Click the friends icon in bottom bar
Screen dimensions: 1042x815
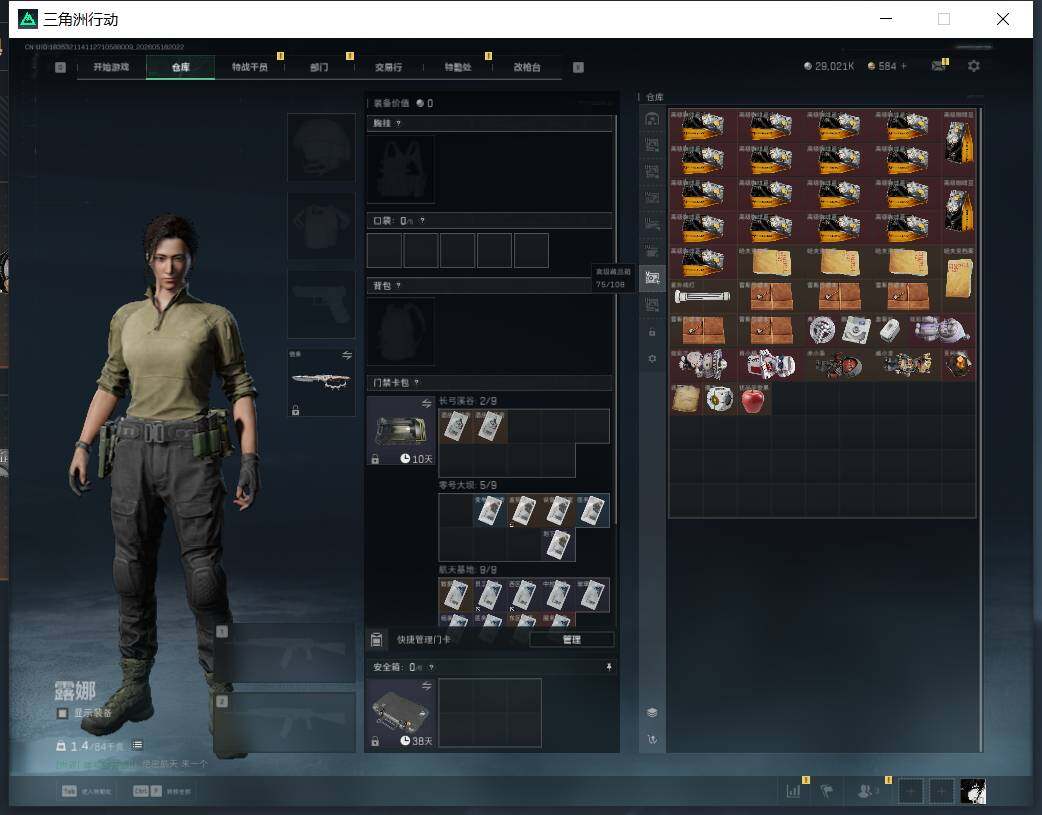click(865, 791)
